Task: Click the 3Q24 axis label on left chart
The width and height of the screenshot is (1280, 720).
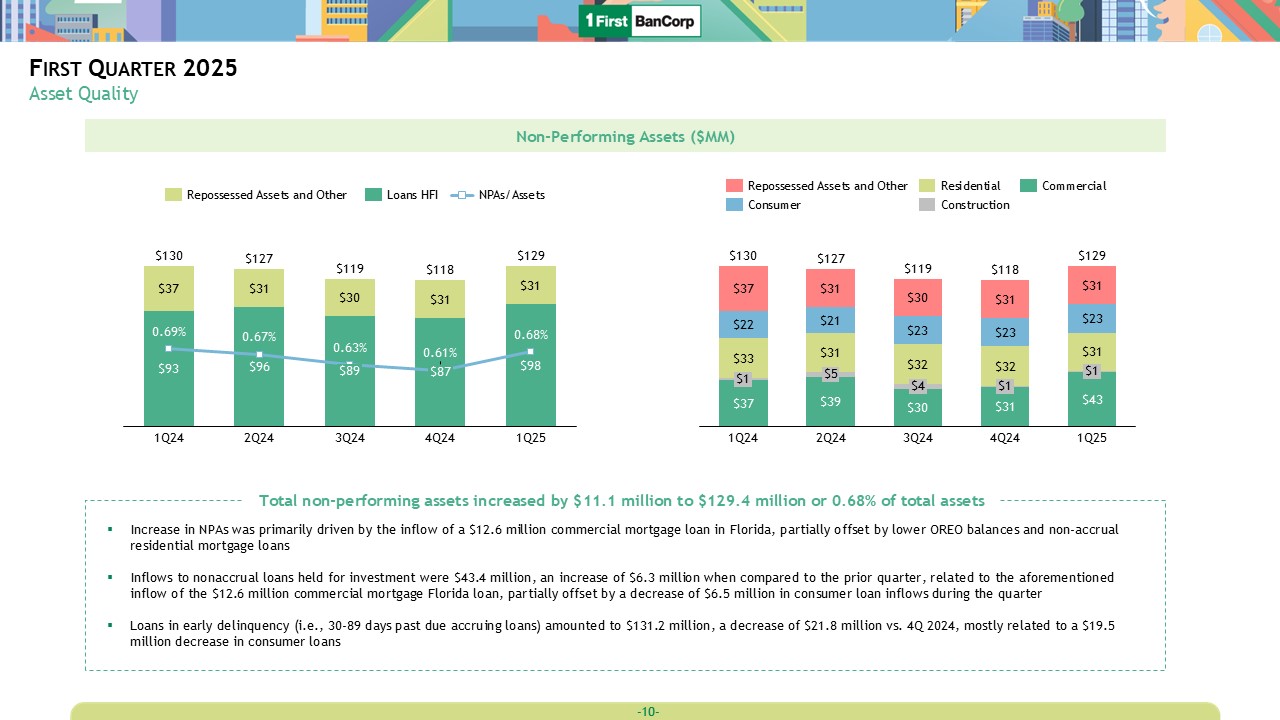Action: 349,438
